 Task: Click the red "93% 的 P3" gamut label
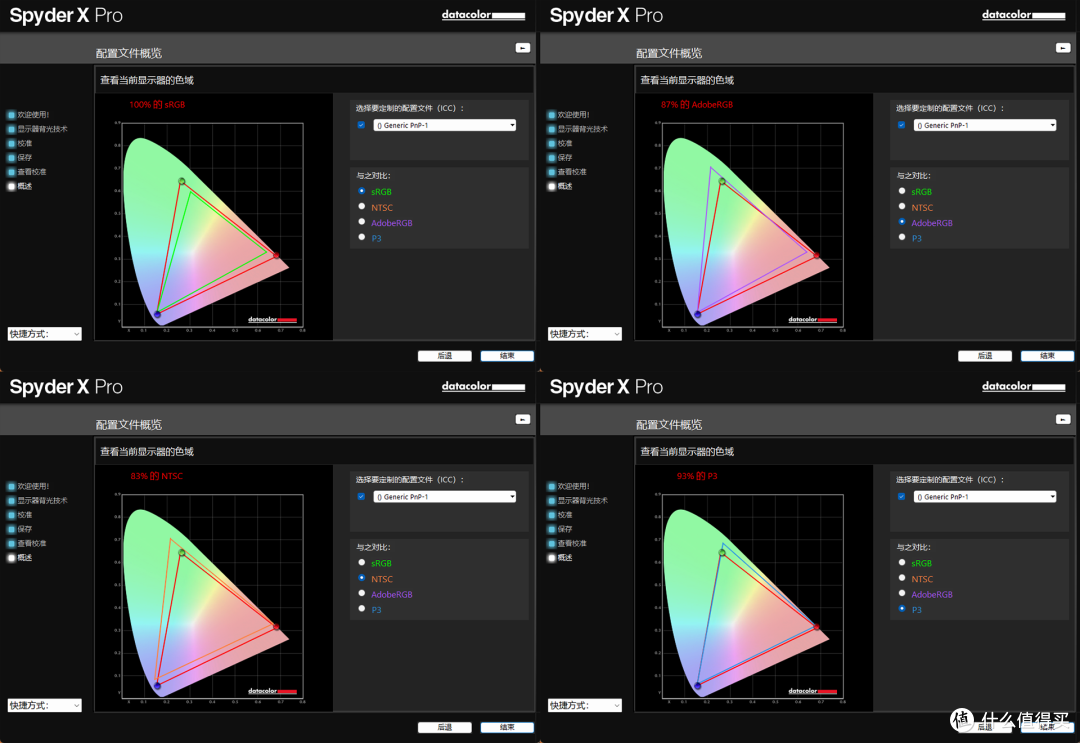pyautogui.click(x=697, y=476)
